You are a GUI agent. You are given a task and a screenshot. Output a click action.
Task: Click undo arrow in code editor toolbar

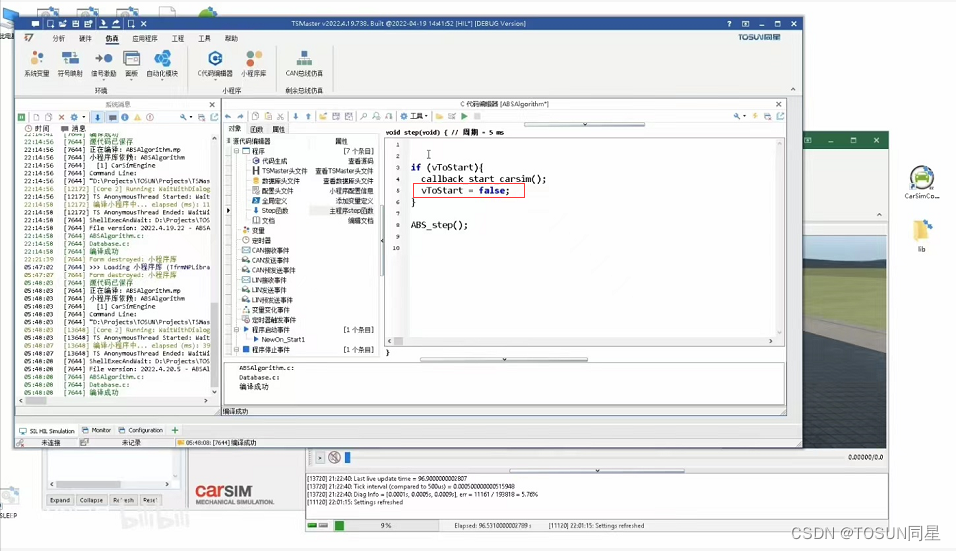[x=228, y=116]
